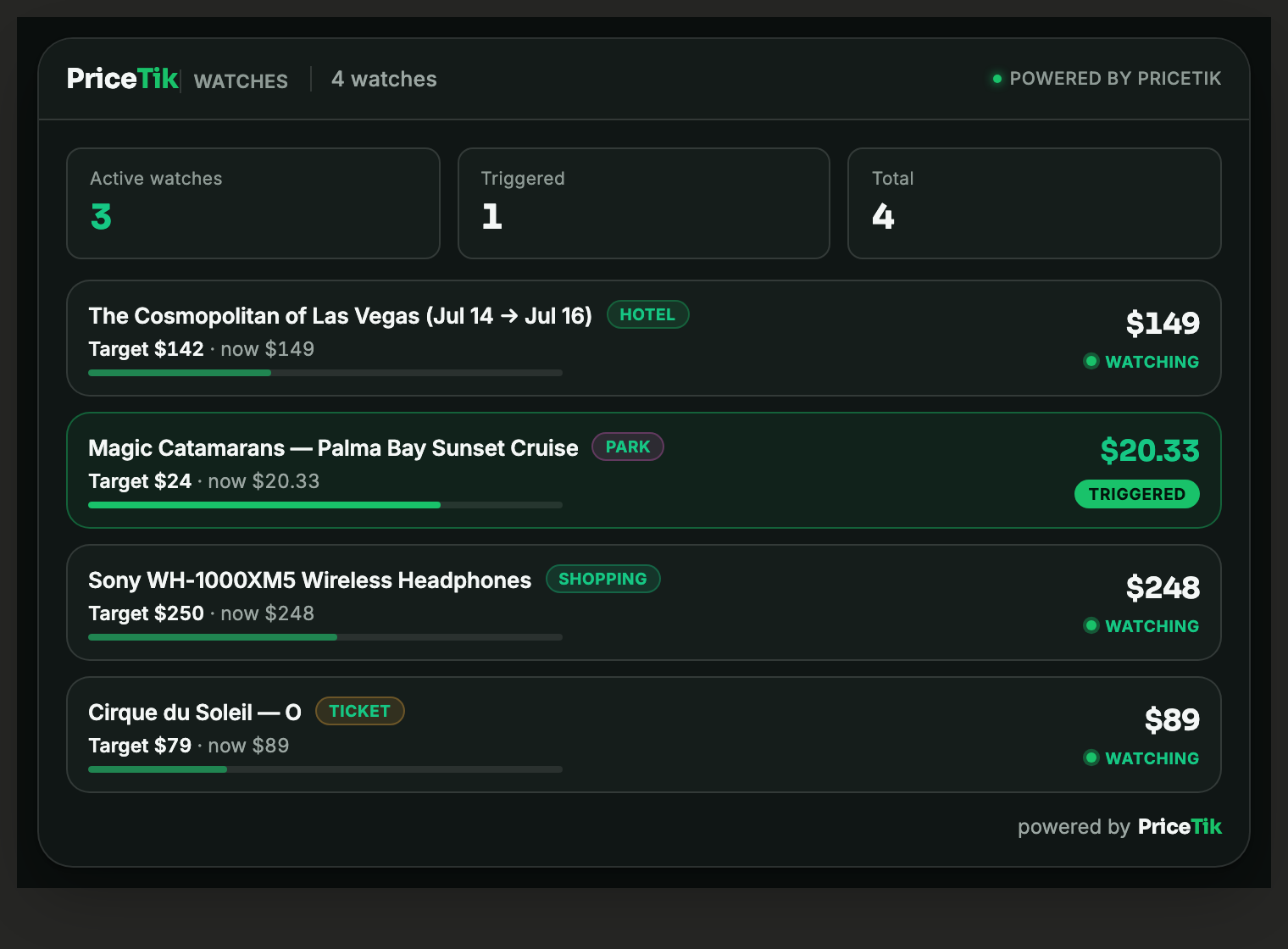Click the Triggered value 1

click(491, 217)
